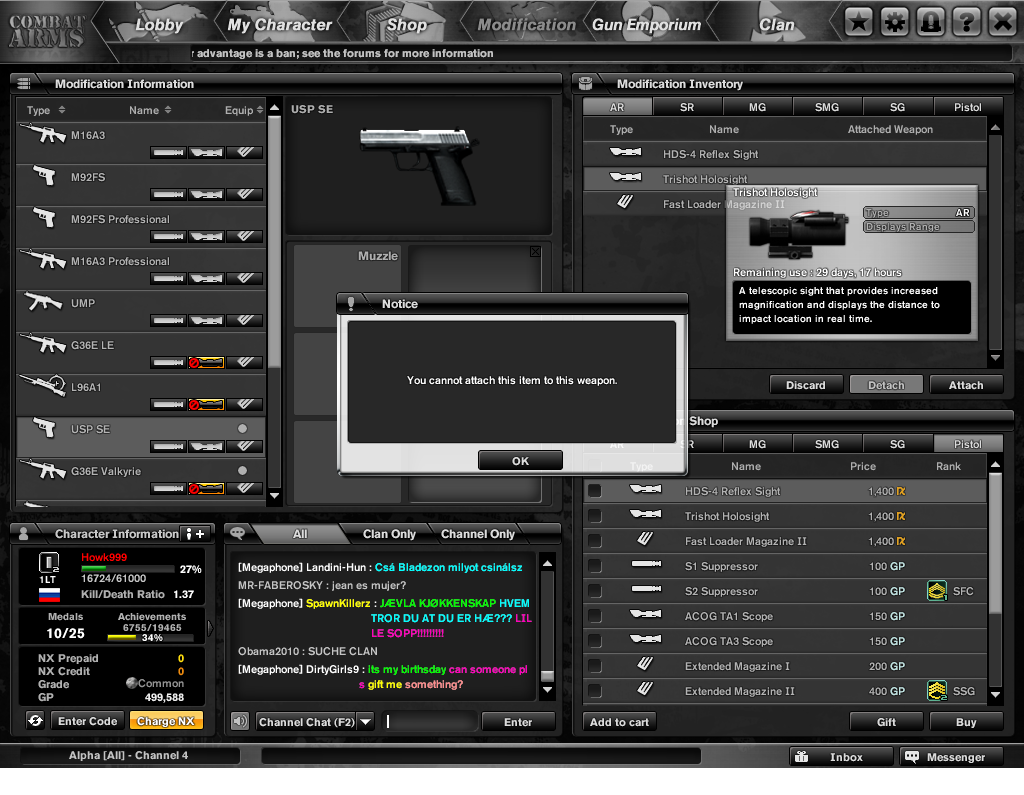The width and height of the screenshot is (1024, 795).
Task: Open the Channel Chat dropdown arrow
Action: [x=366, y=721]
